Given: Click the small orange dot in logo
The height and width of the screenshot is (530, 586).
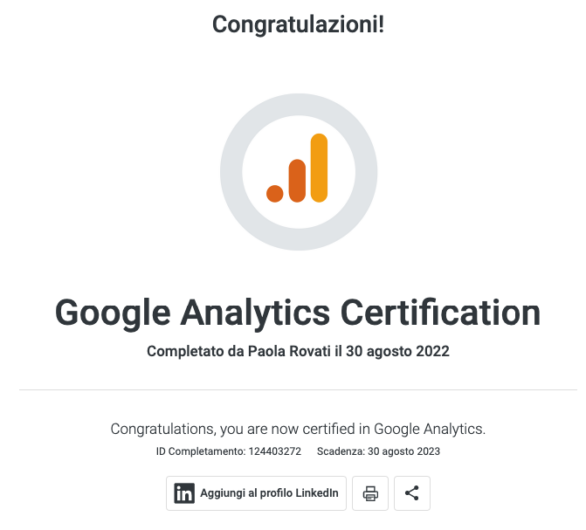Looking at the screenshot, I should pos(275,194).
